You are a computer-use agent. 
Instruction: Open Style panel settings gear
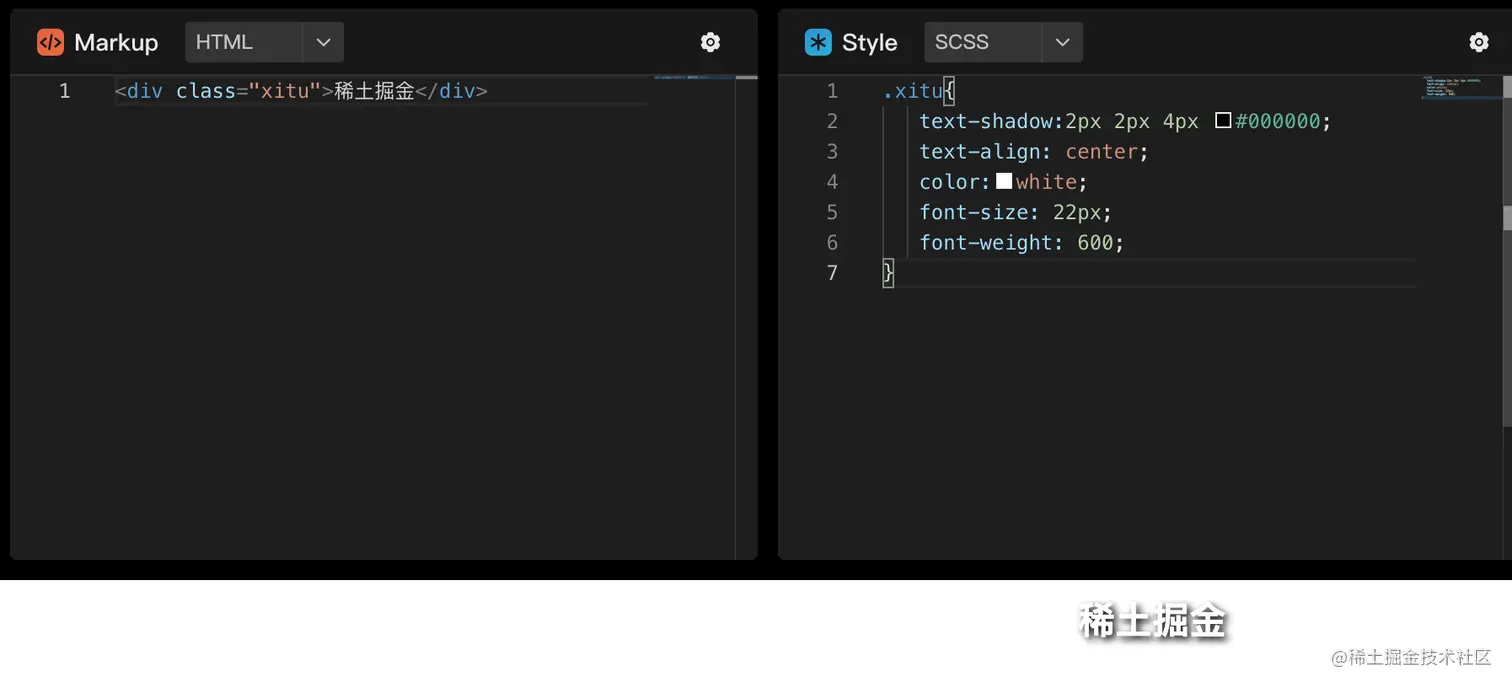1479,42
